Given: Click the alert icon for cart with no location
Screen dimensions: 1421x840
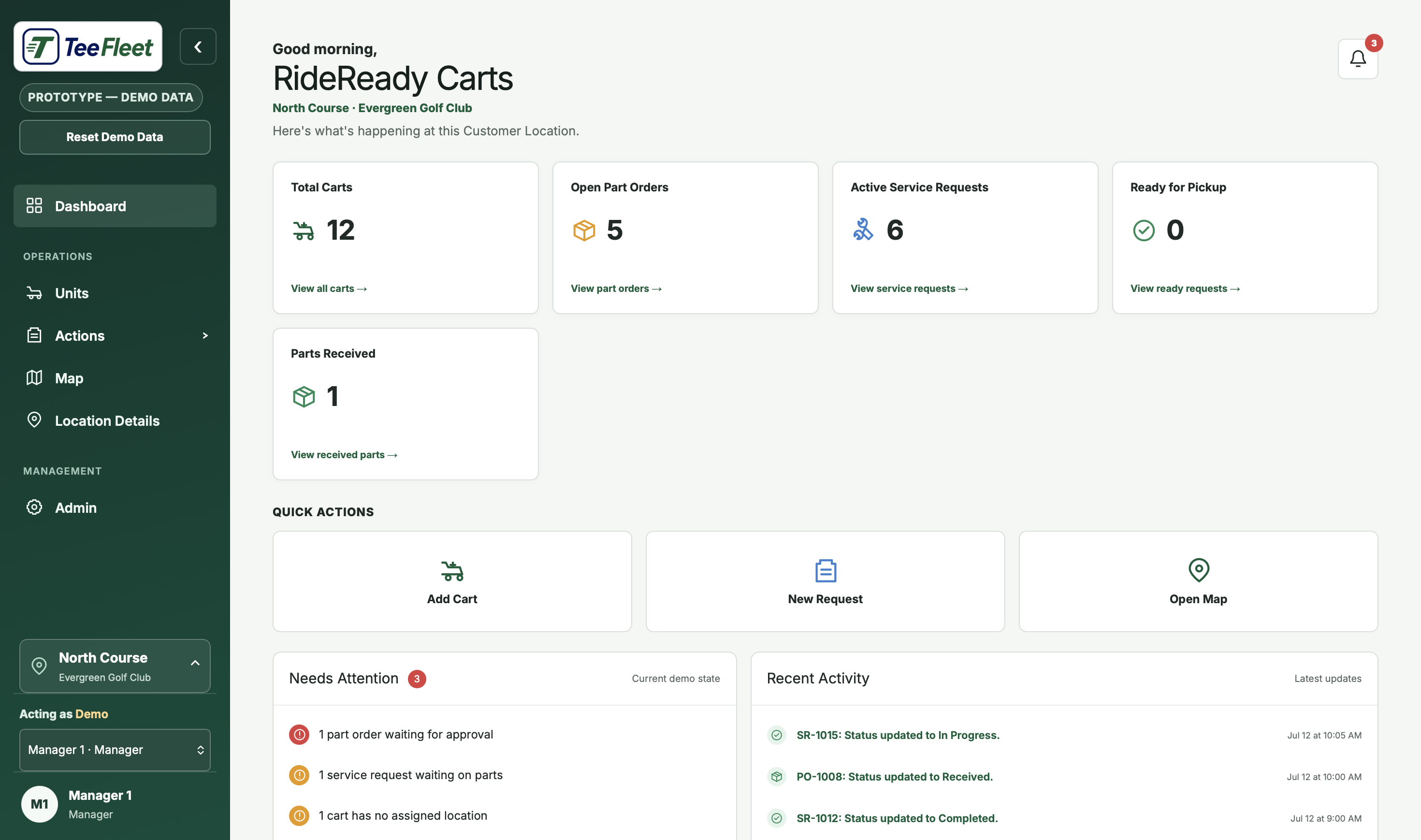Looking at the screenshot, I should pyautogui.click(x=299, y=816).
